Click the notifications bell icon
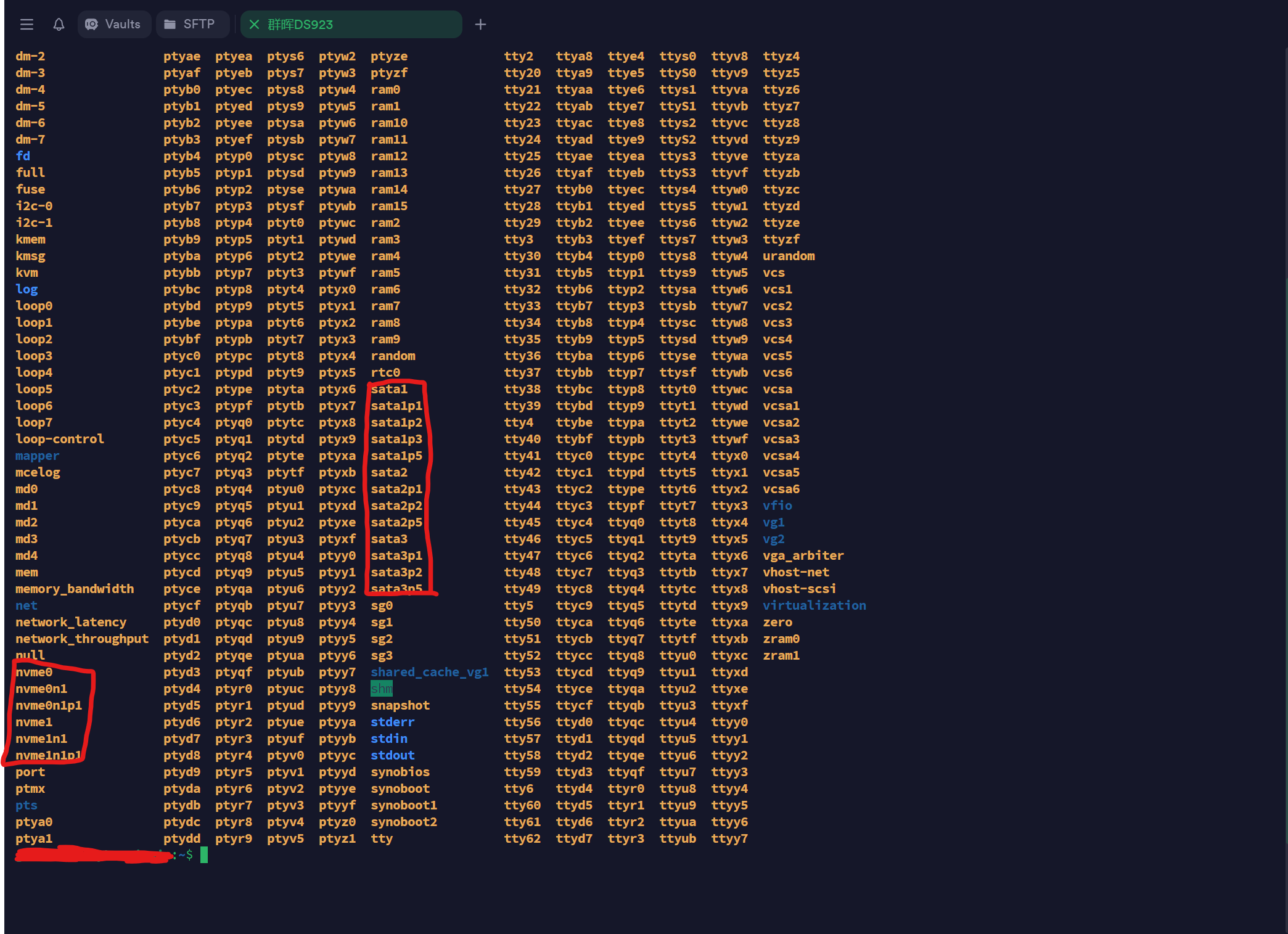This screenshot has width=1288, height=934. click(59, 25)
